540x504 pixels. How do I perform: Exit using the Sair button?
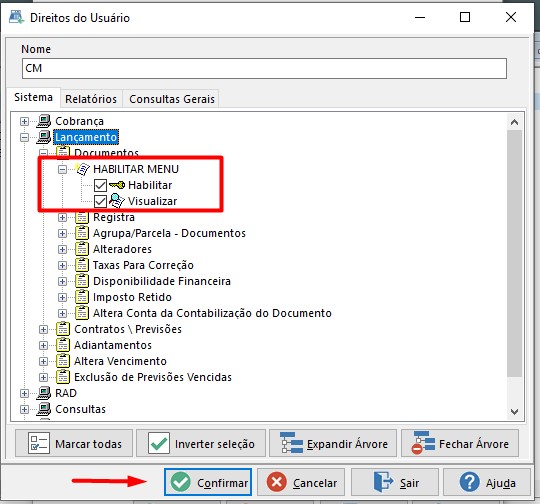(x=395, y=482)
